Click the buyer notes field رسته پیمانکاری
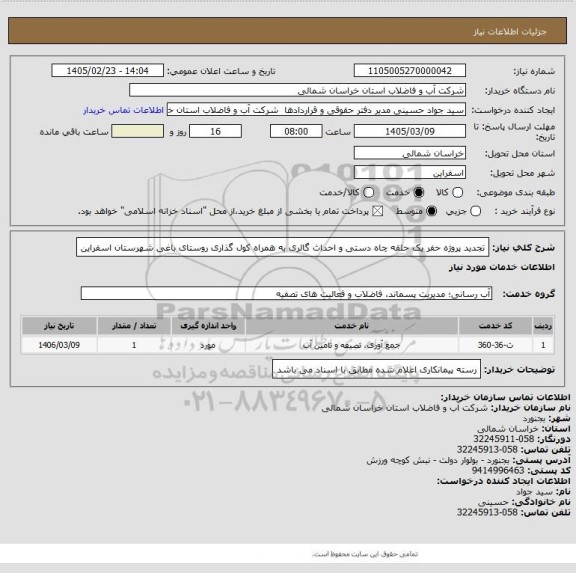This screenshot has height=573, width=576. (376, 369)
